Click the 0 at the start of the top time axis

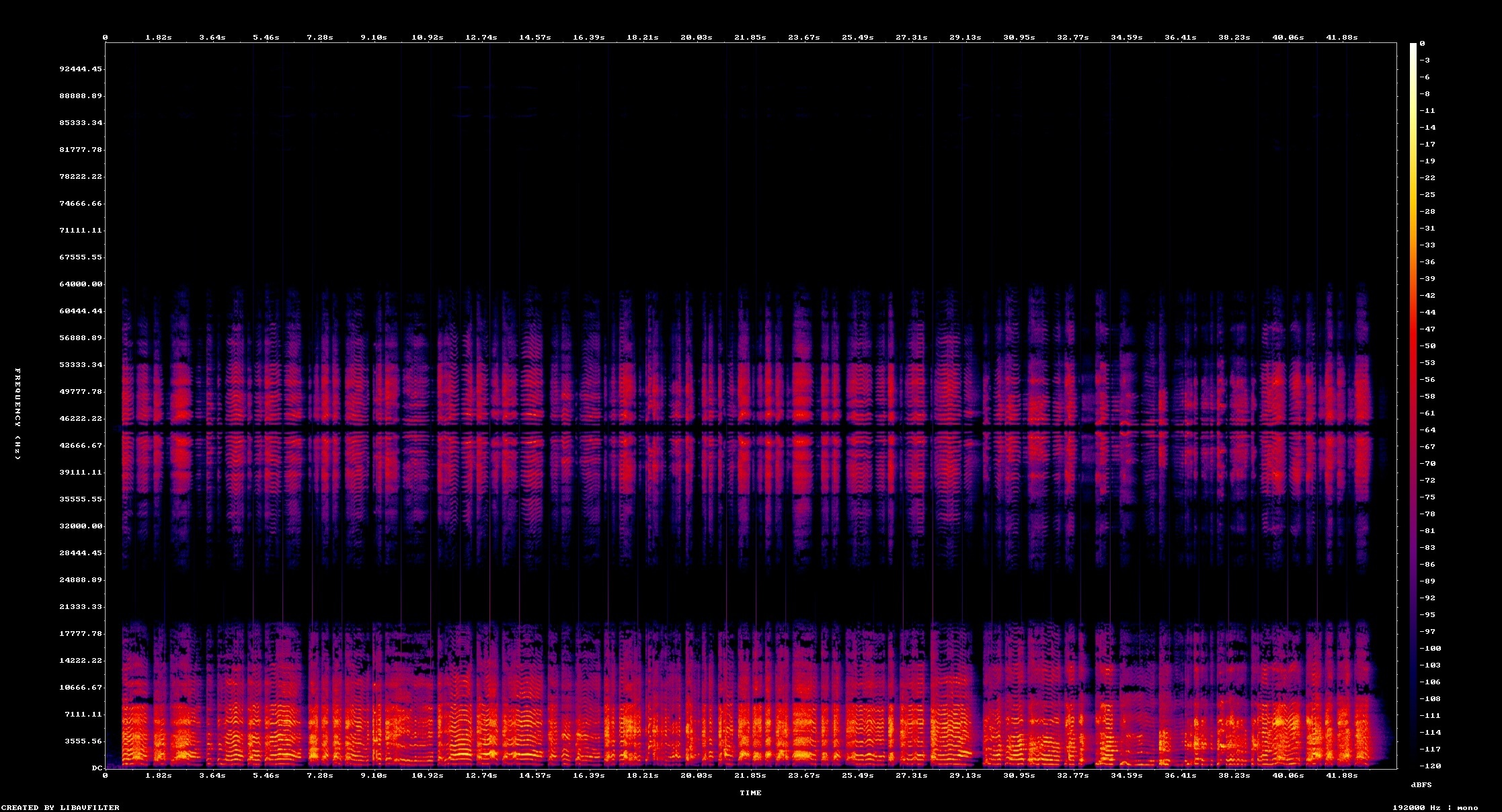105,38
